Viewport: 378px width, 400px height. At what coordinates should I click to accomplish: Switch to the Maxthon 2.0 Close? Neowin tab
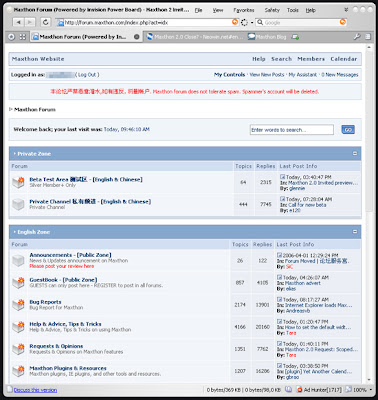[x=195, y=37]
